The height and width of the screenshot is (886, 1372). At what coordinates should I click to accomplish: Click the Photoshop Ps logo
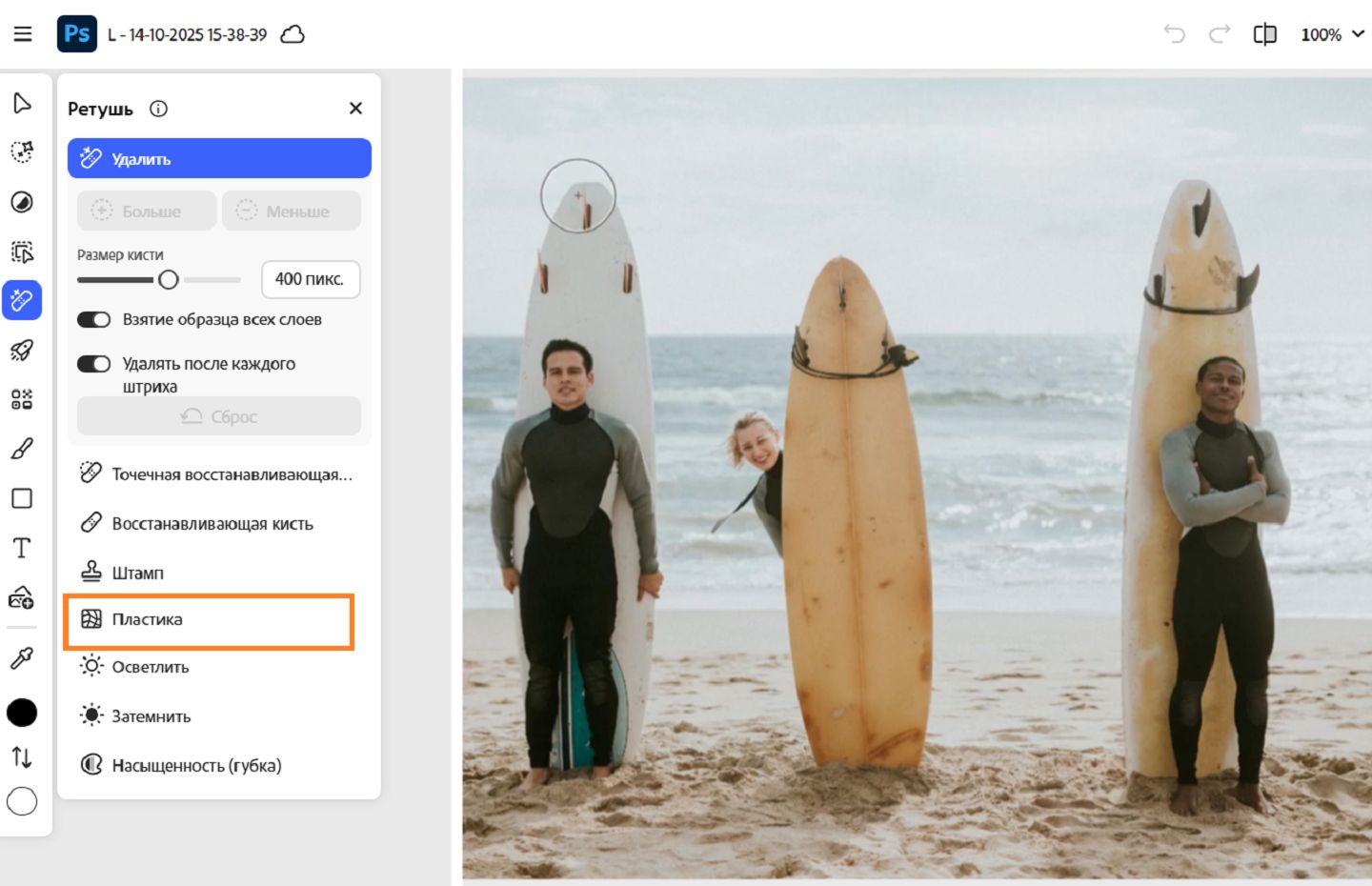(x=77, y=34)
